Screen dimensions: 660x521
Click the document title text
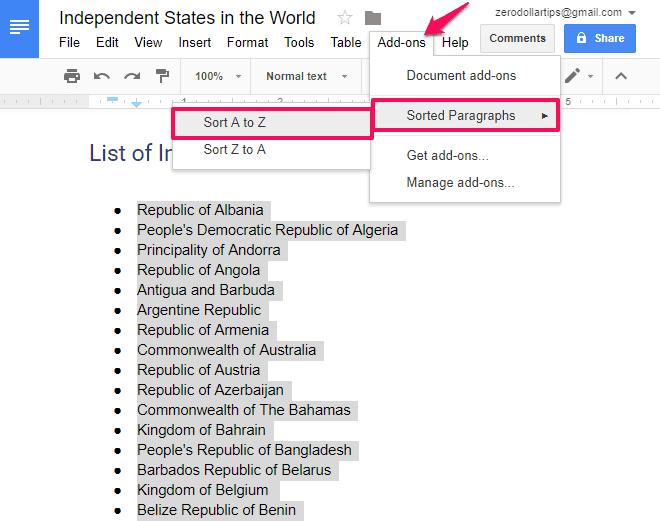[x=187, y=18]
